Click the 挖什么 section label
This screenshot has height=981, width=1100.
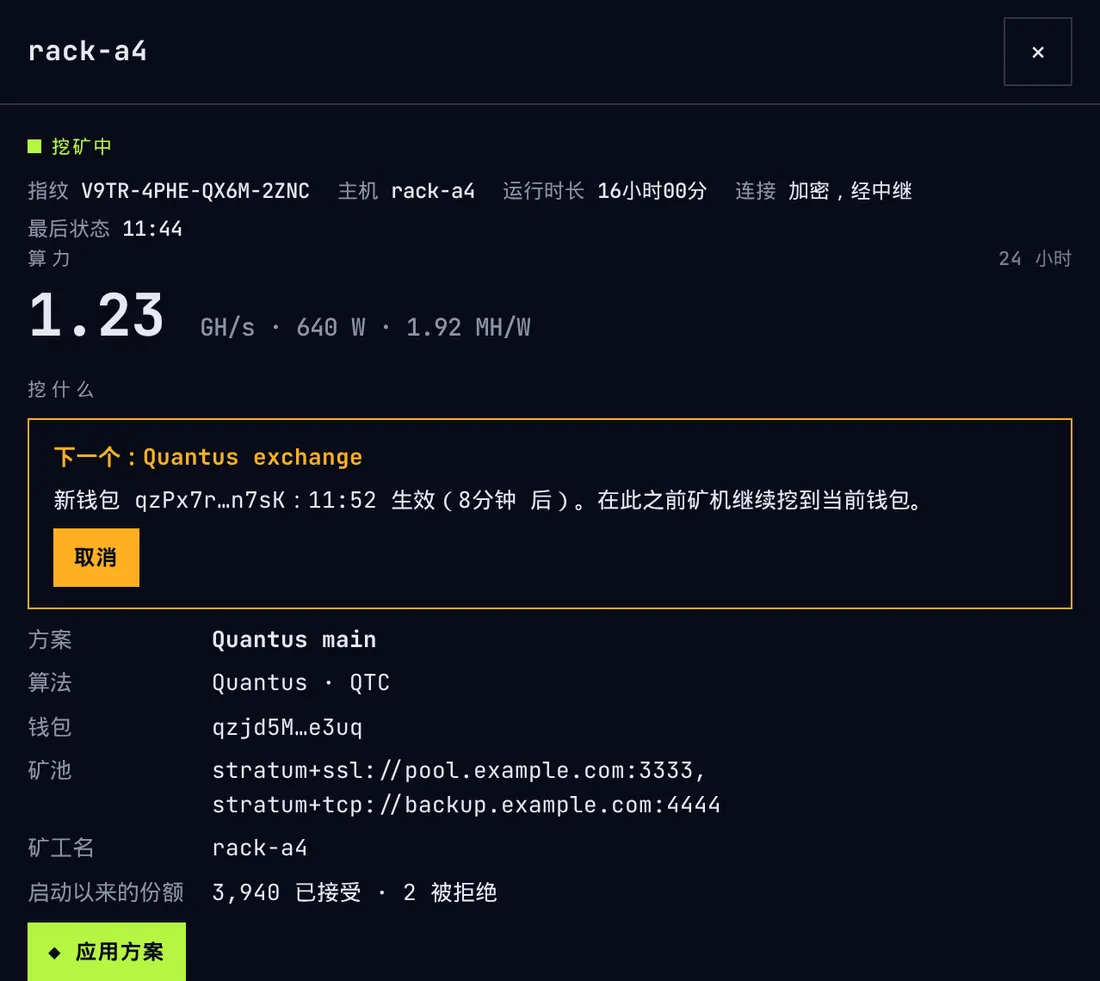tap(60, 389)
